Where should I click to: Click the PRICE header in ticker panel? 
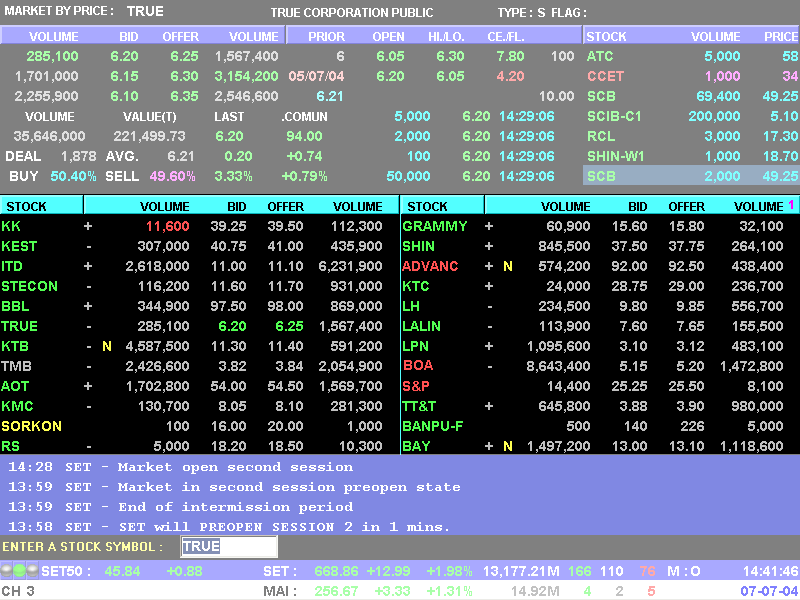tap(781, 37)
